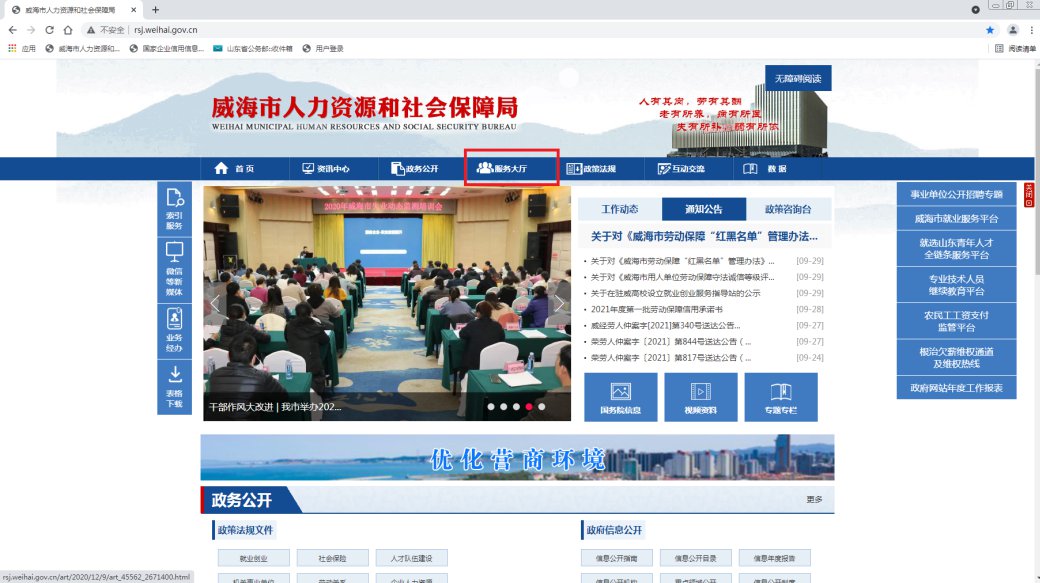Toggle the bookmark star icon

[x=990, y=30]
